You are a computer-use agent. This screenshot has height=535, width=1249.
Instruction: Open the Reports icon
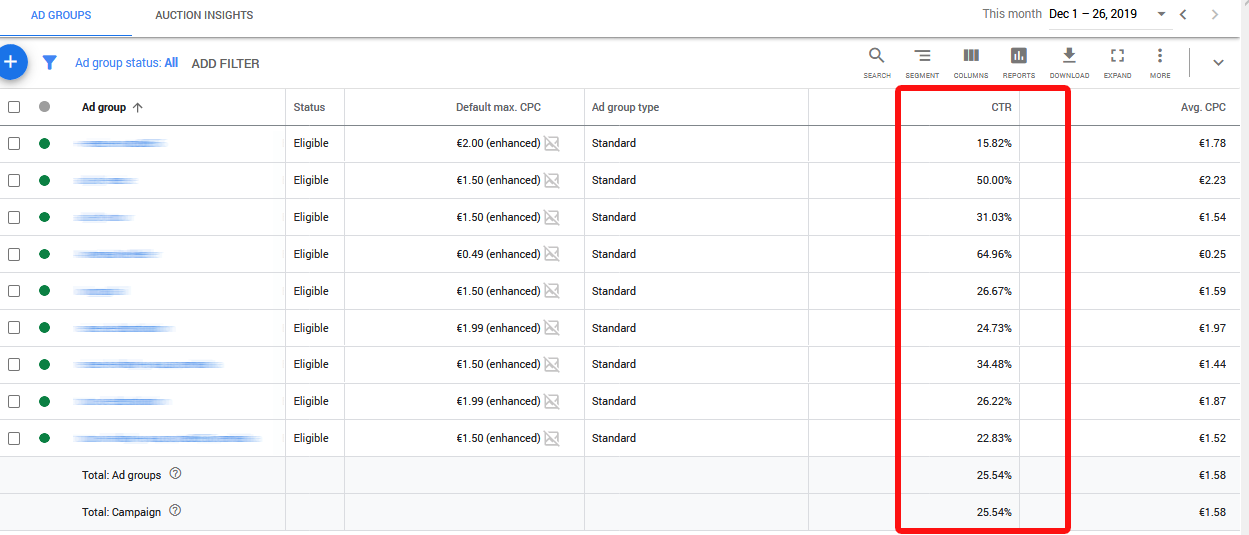[x=1018, y=61]
